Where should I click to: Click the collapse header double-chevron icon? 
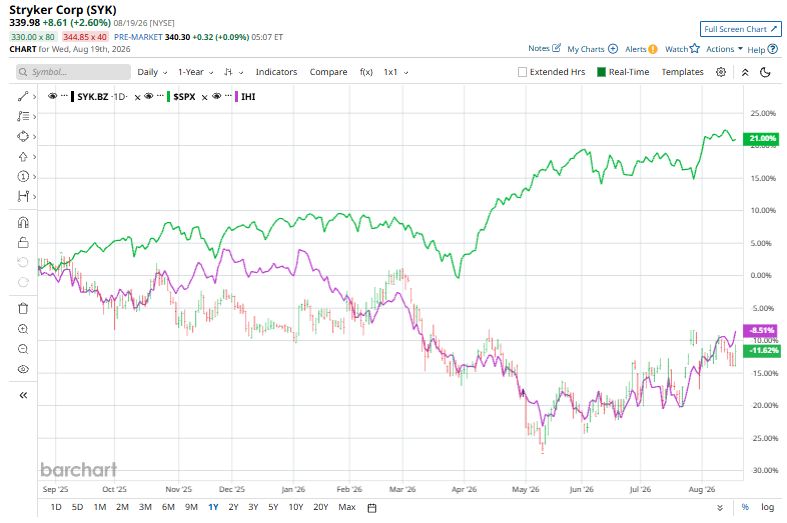[745, 72]
